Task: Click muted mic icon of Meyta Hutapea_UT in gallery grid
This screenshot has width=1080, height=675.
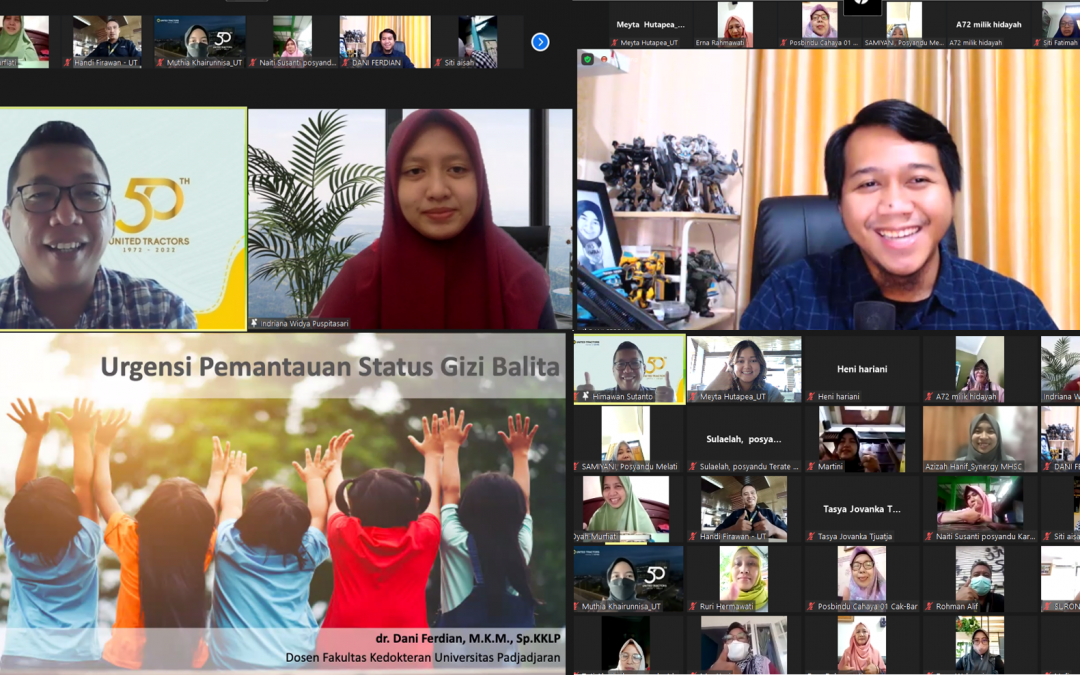Action: 694,397
